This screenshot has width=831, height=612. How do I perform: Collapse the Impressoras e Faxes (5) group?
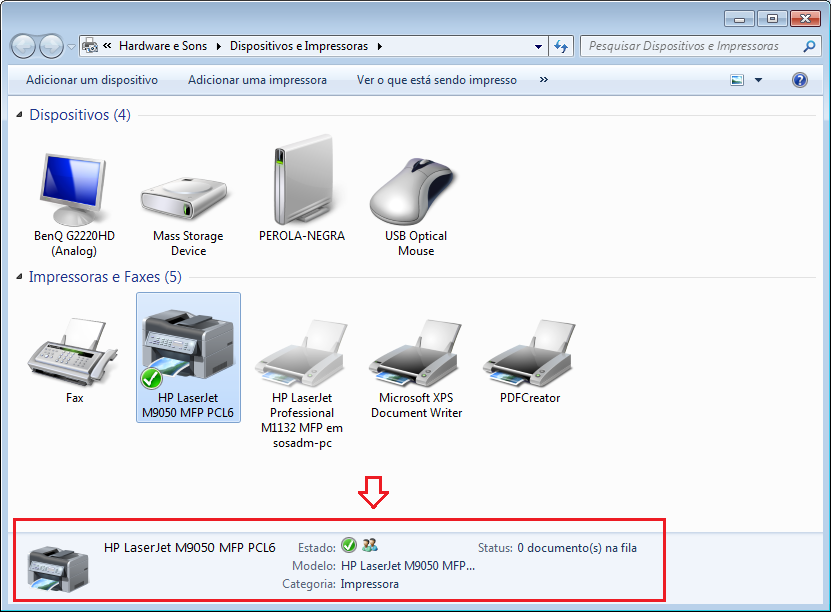19,277
